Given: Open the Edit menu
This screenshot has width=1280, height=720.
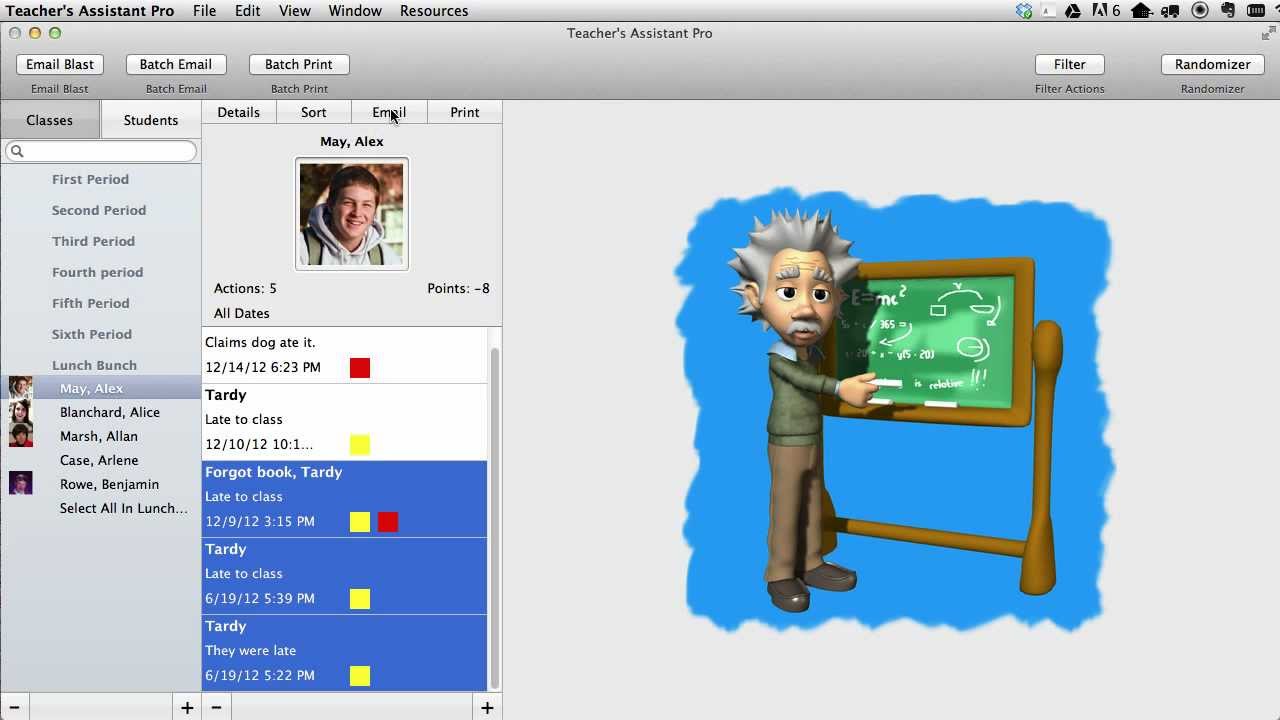Looking at the screenshot, I should coord(247,11).
